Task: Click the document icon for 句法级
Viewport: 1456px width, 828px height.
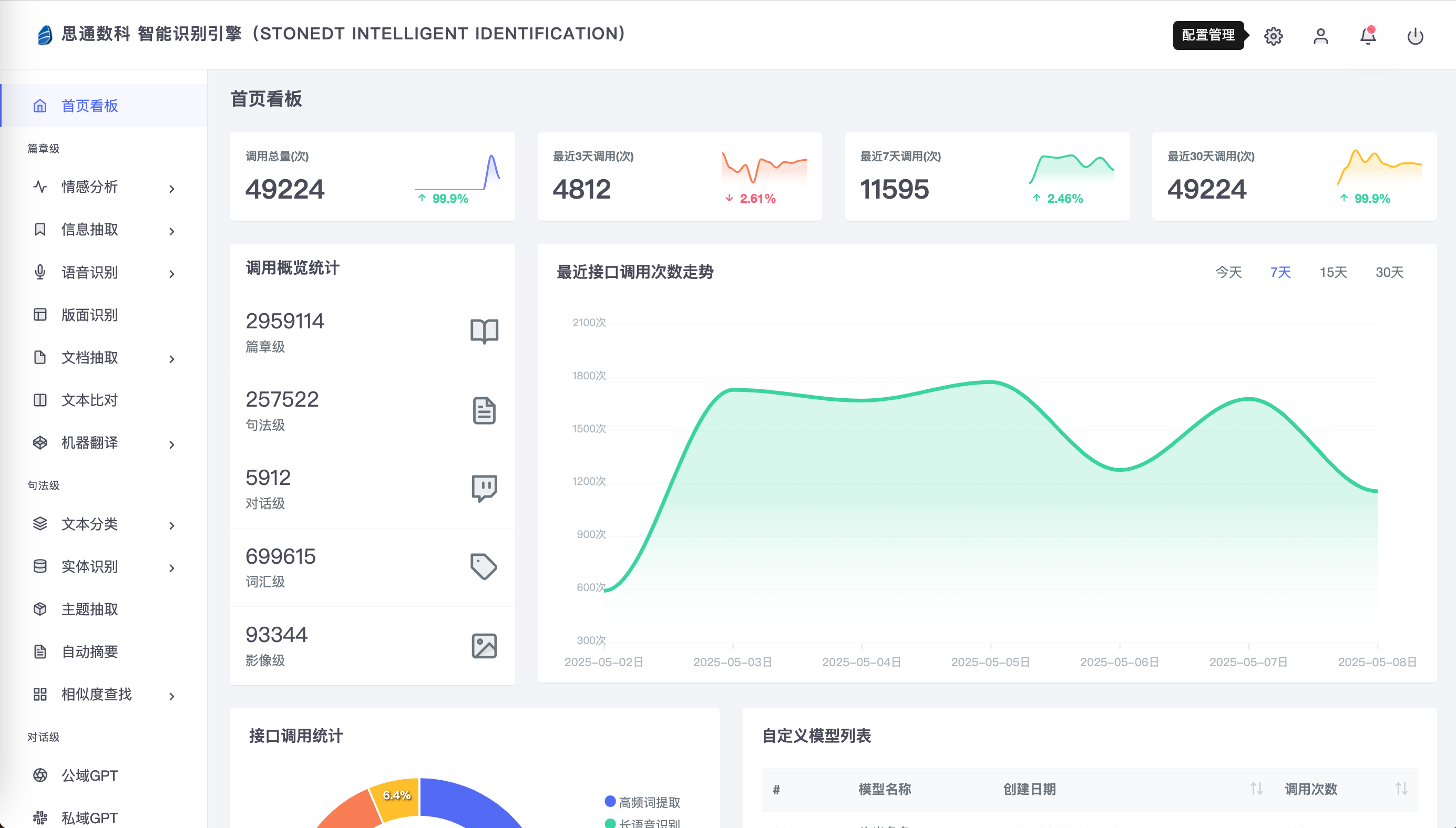Action: [x=484, y=410]
